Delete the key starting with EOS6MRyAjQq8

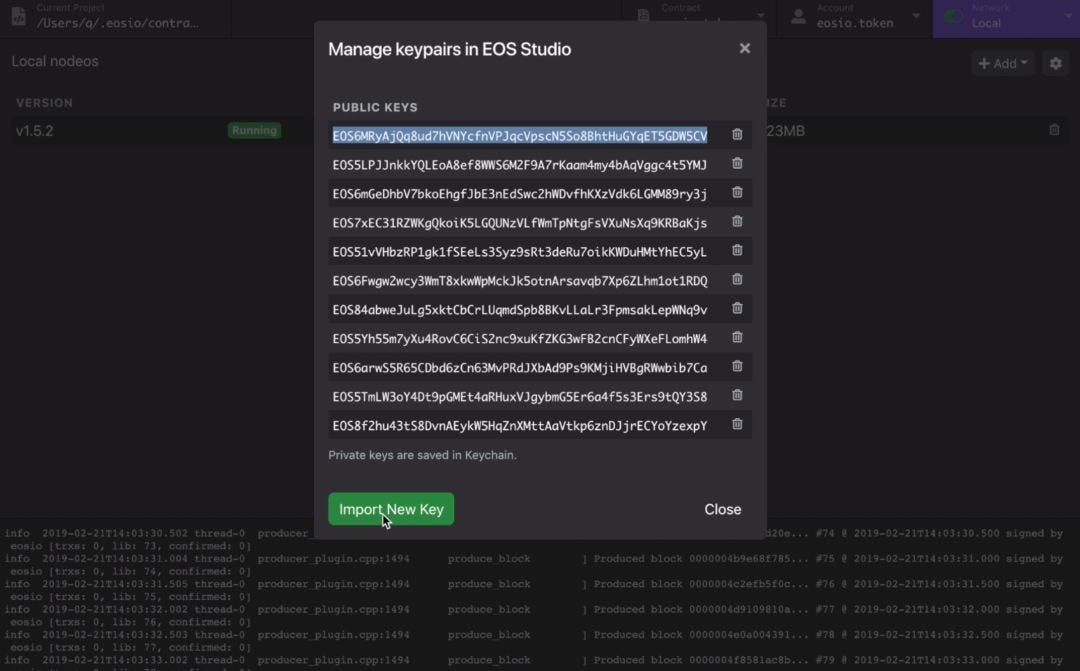pos(737,134)
